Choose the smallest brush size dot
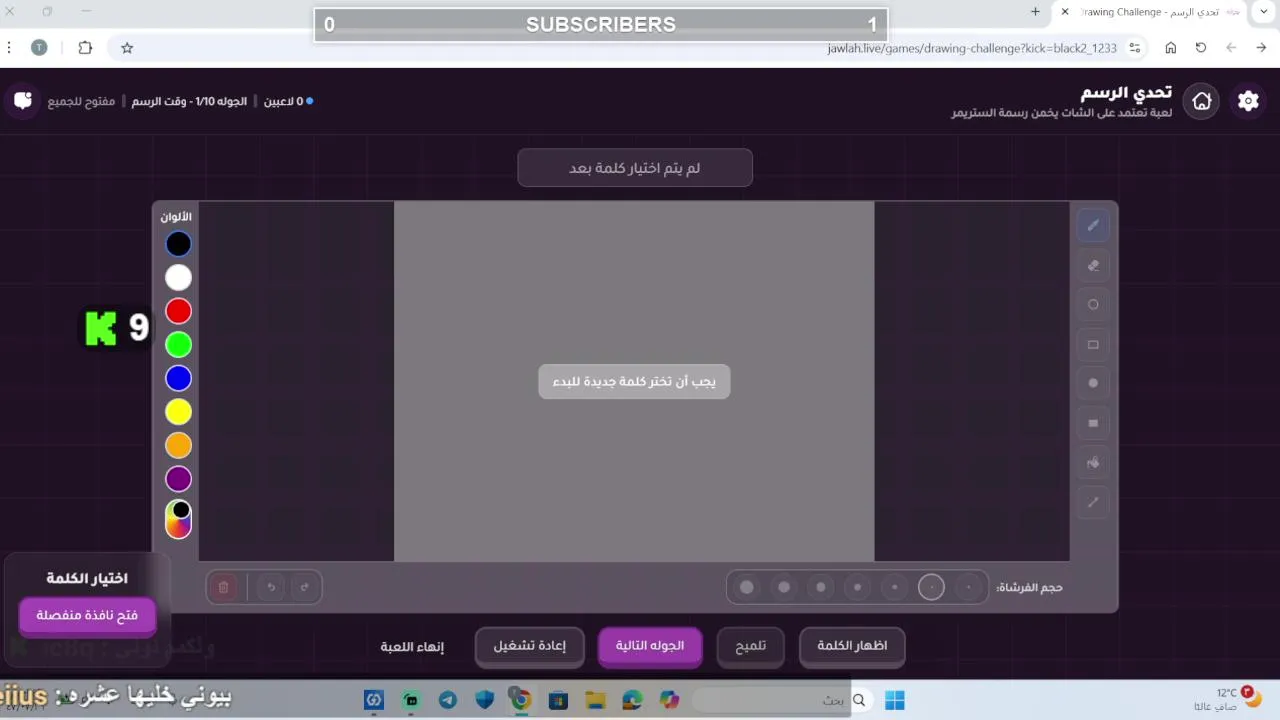 pos(968,587)
